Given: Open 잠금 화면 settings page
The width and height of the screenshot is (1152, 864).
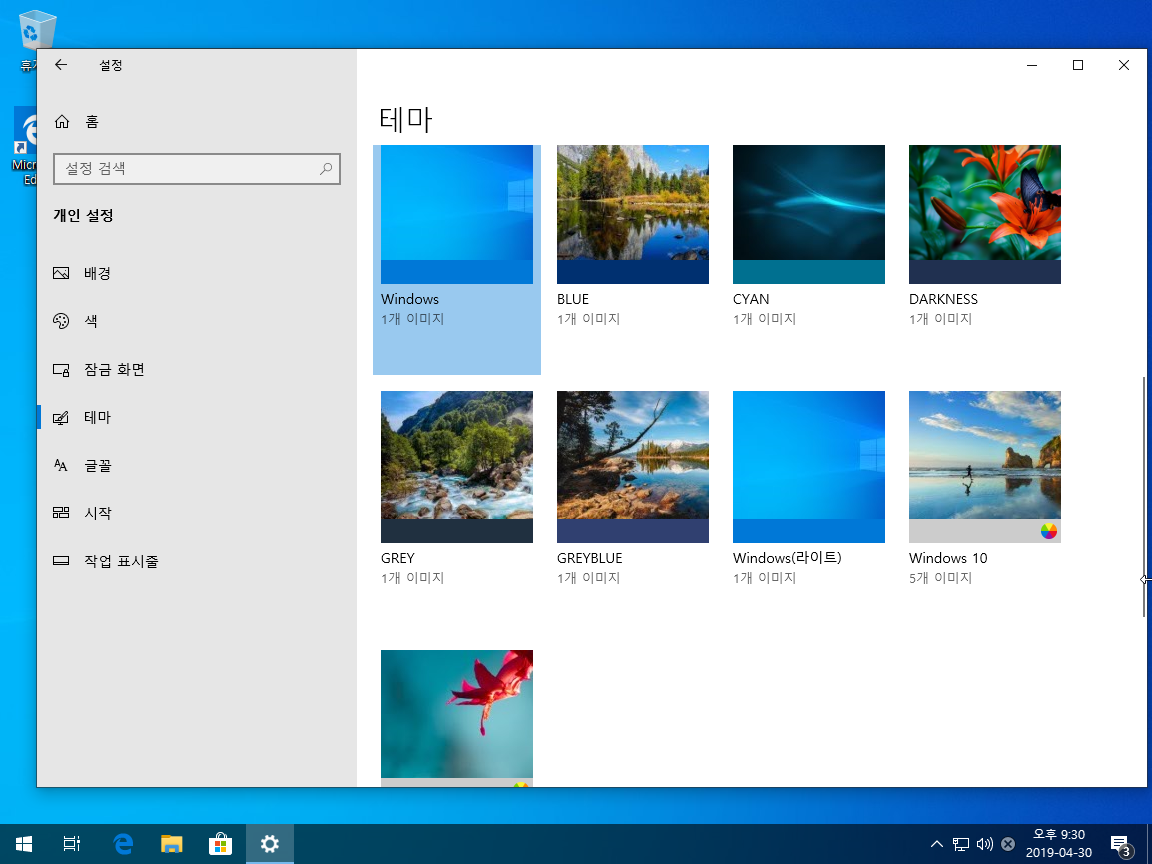Looking at the screenshot, I should (x=197, y=370).
